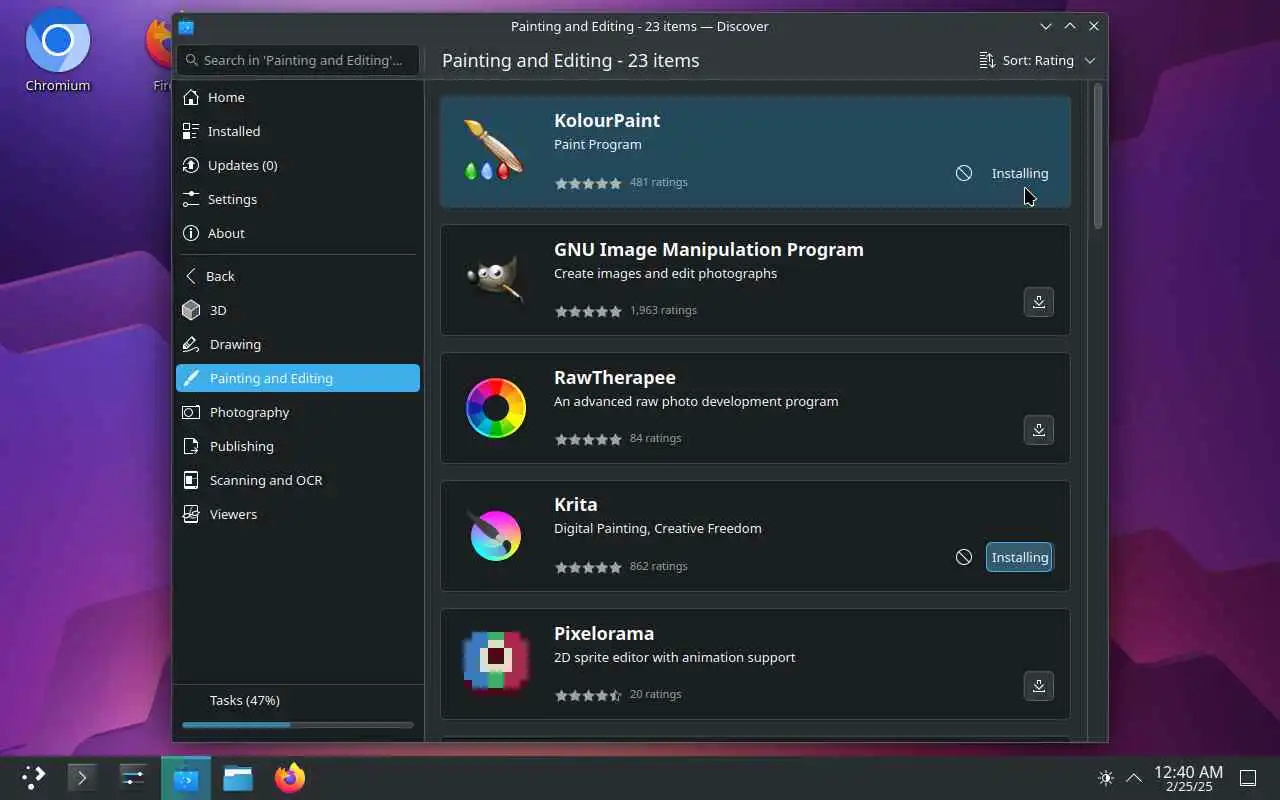Click Discover window title bar icon
Screen dimensions: 1280x800
(186, 27)
